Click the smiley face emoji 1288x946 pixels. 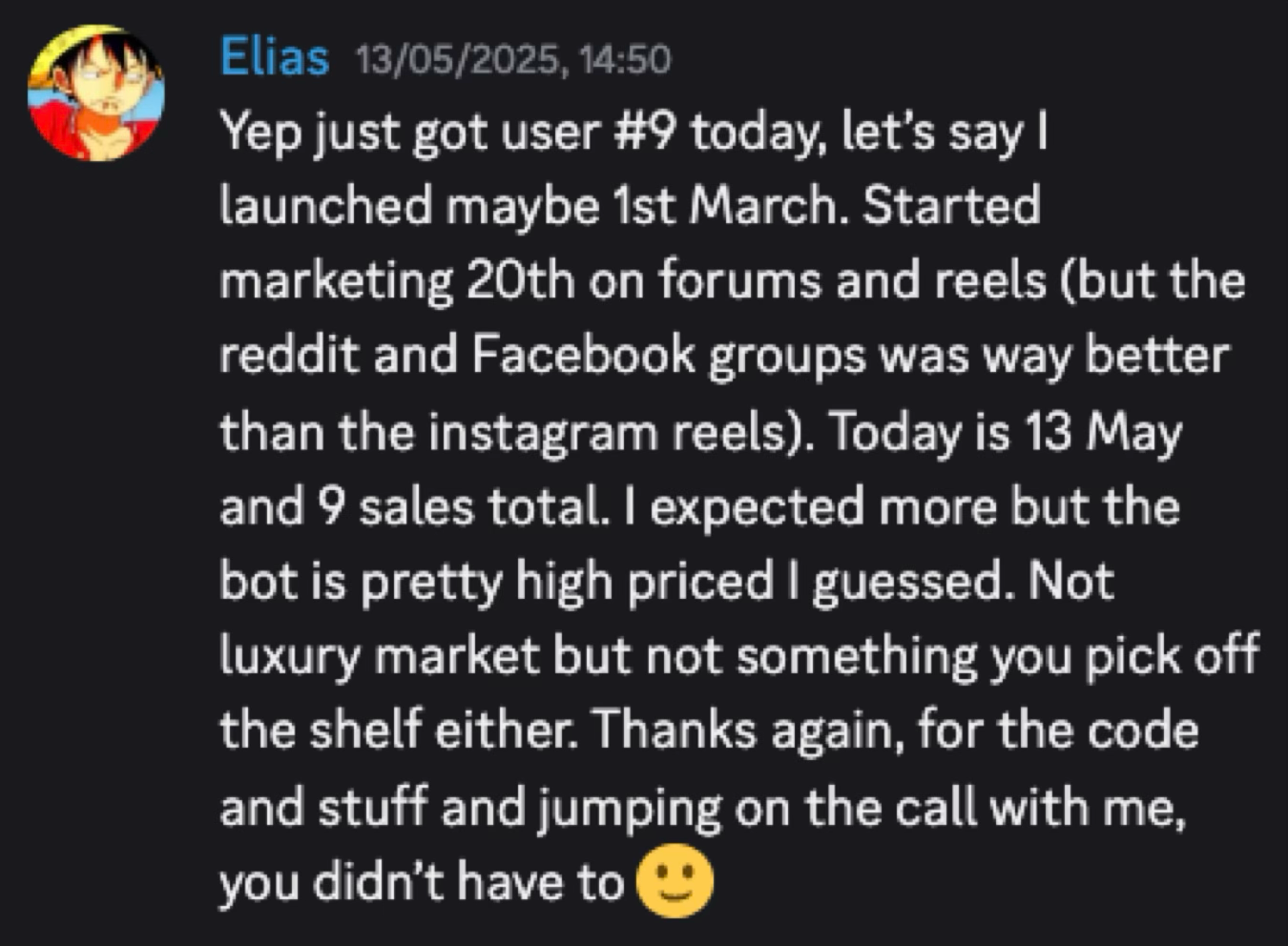[x=675, y=882]
